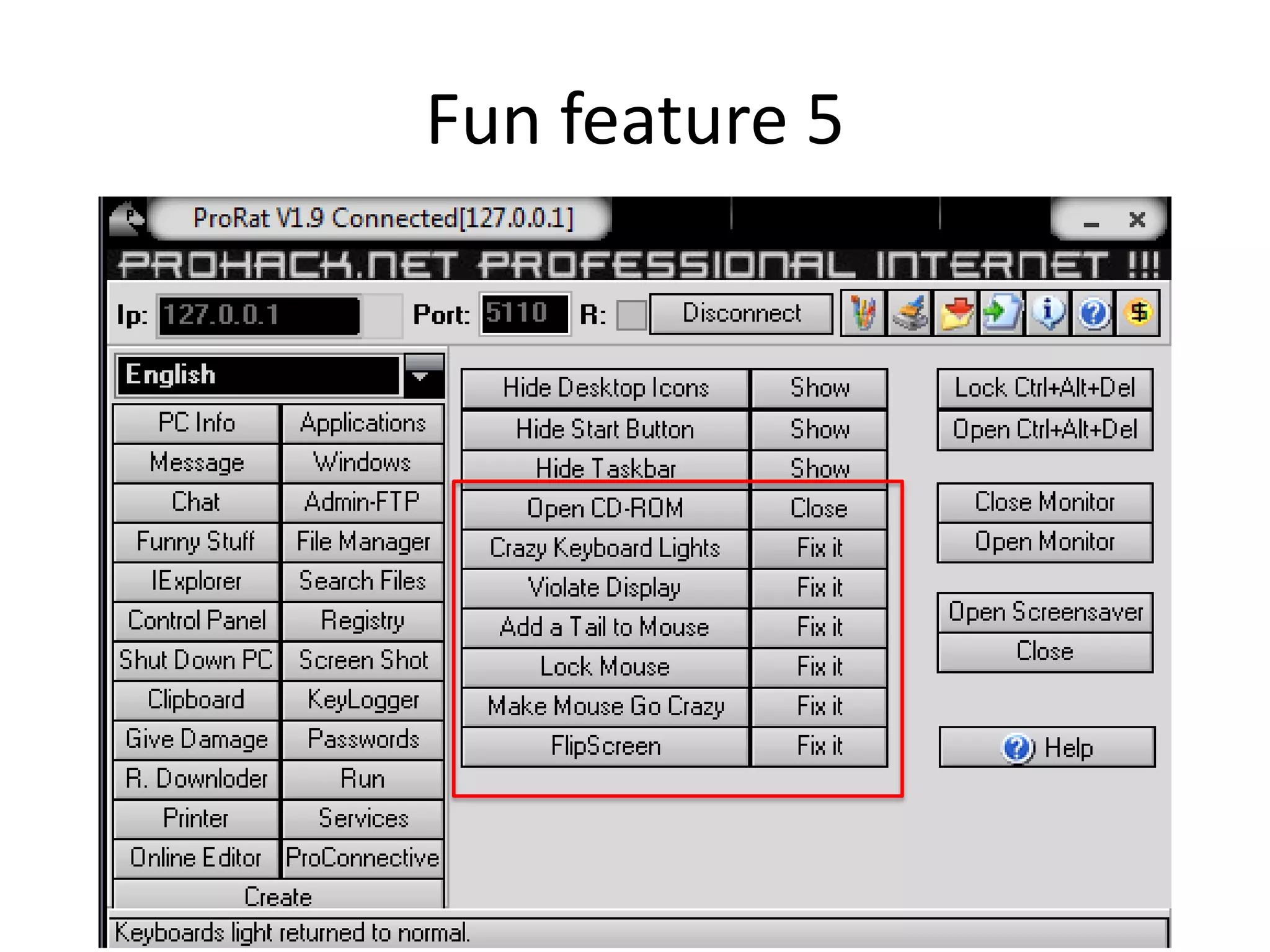Viewport: 1270px width, 952px height.
Task: Click Fix it beside Crazy Keyboard Lights
Action: (819, 549)
